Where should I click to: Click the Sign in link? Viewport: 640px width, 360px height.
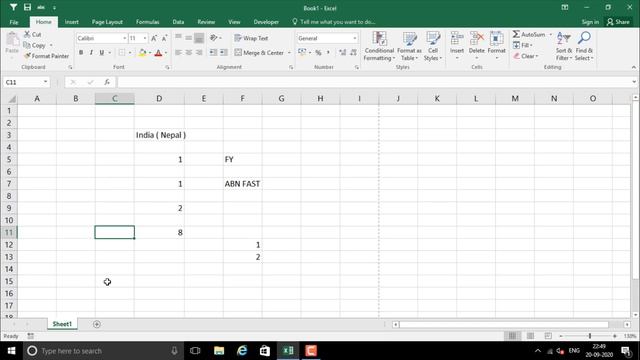pos(590,22)
